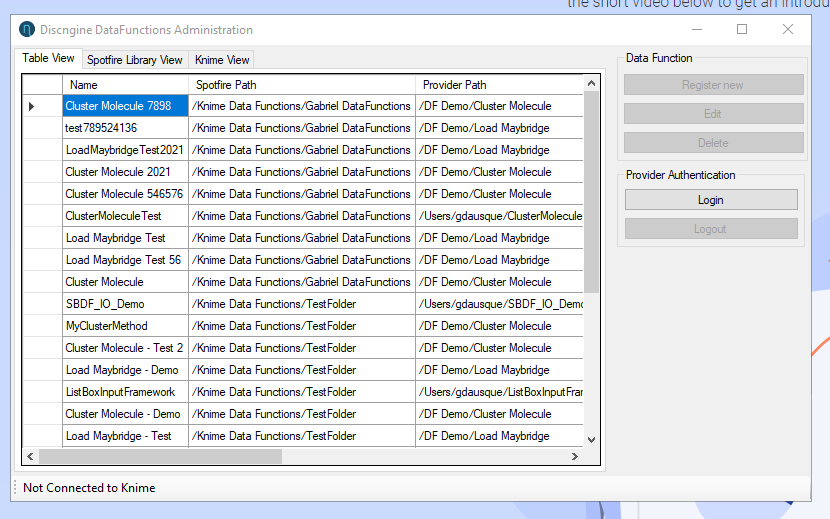Select the Load Maybridge - Test name cell
The height and width of the screenshot is (519, 830).
point(125,436)
